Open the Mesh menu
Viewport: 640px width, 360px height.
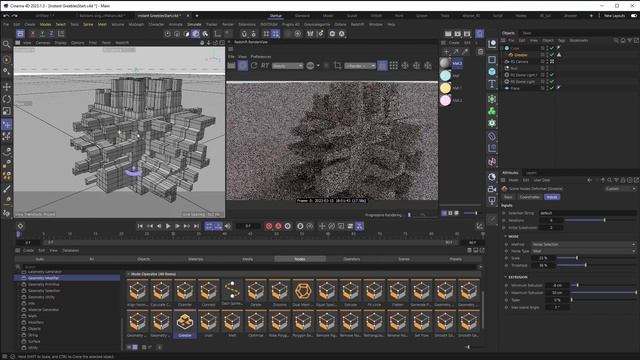[x=102, y=24]
